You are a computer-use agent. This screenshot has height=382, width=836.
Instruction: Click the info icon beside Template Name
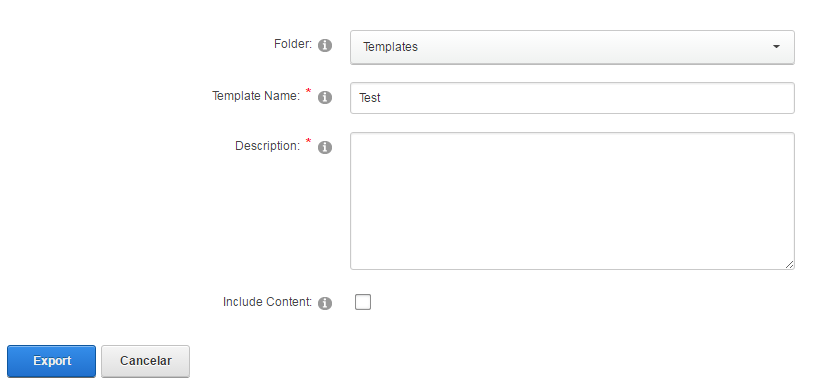[x=325, y=97]
